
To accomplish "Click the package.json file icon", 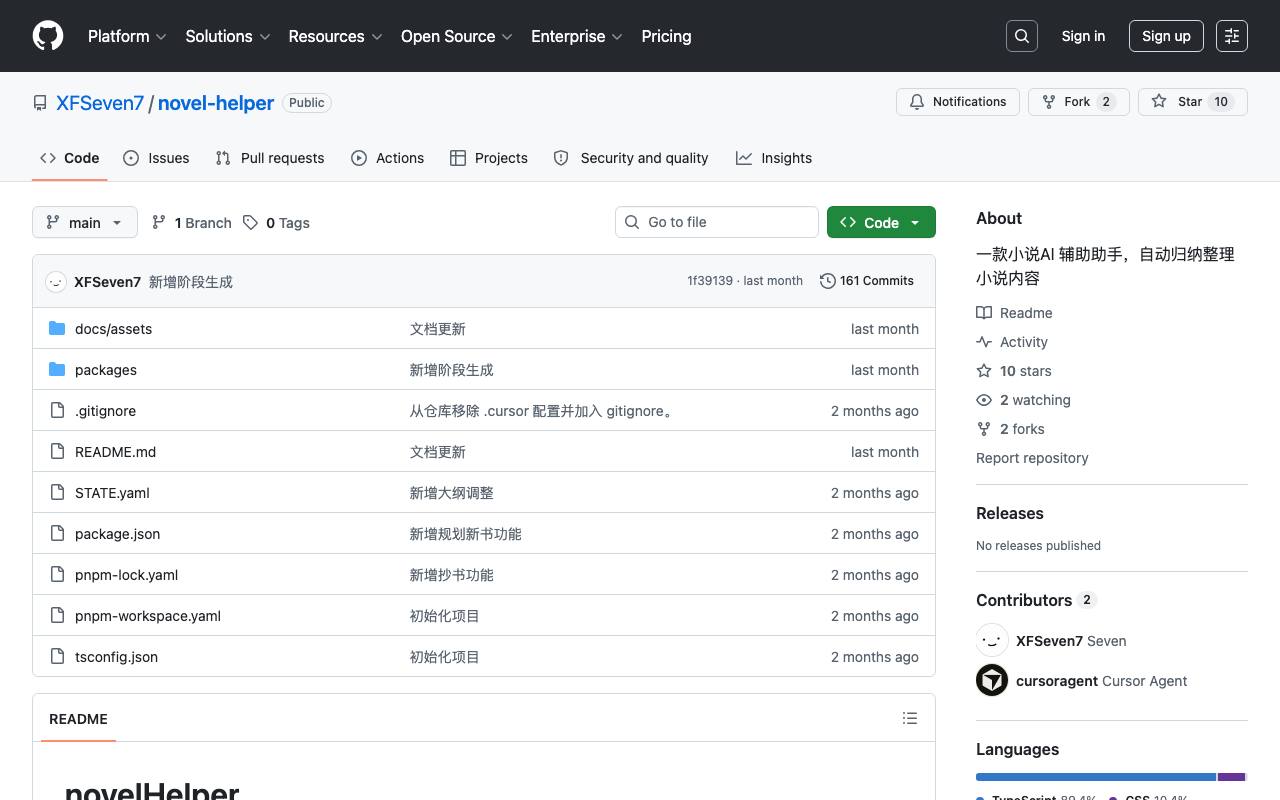I will tap(57, 534).
